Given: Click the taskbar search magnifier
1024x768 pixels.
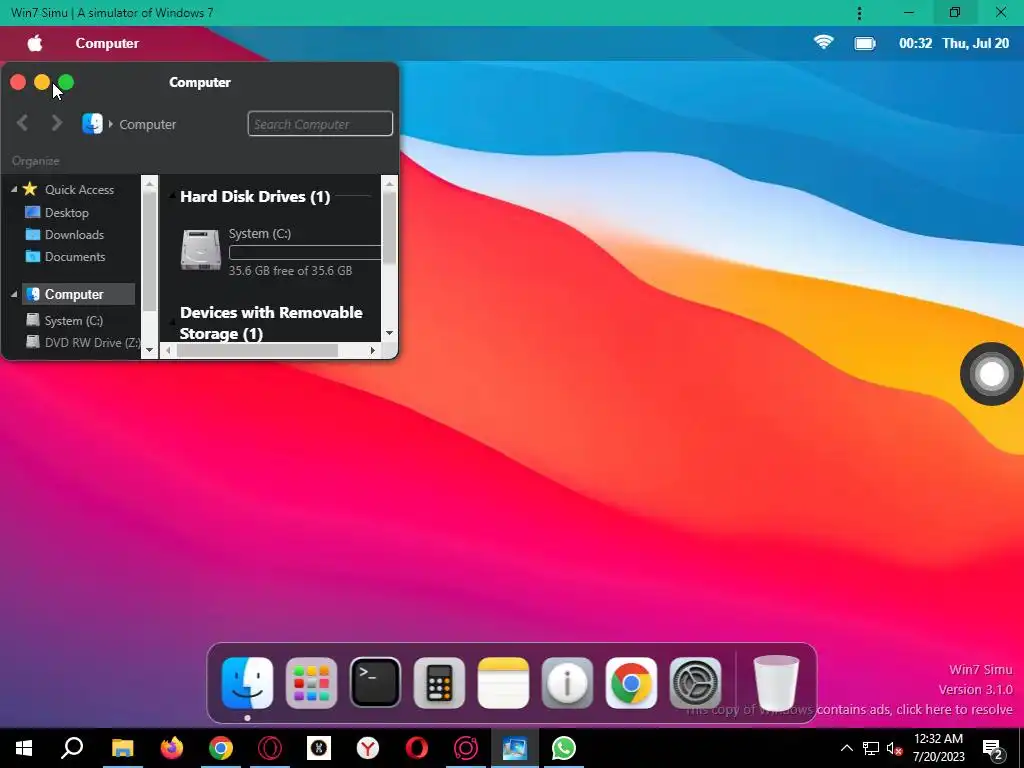Looking at the screenshot, I should tap(72, 748).
